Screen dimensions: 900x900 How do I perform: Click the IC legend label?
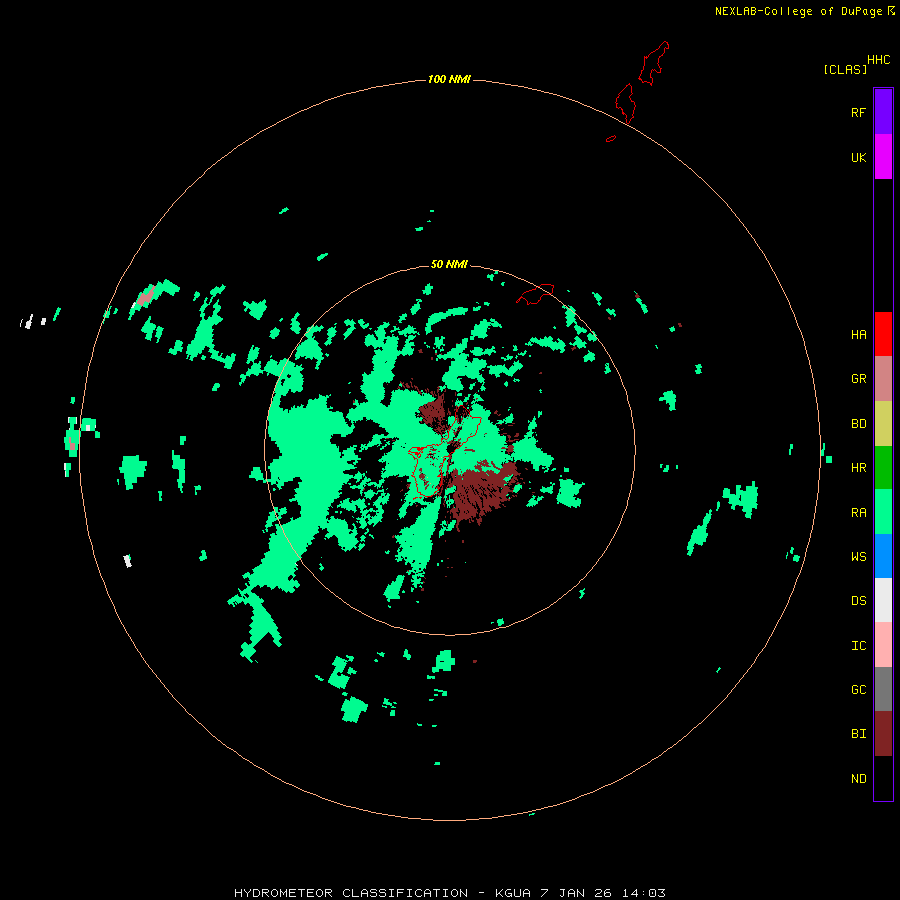[x=858, y=646]
